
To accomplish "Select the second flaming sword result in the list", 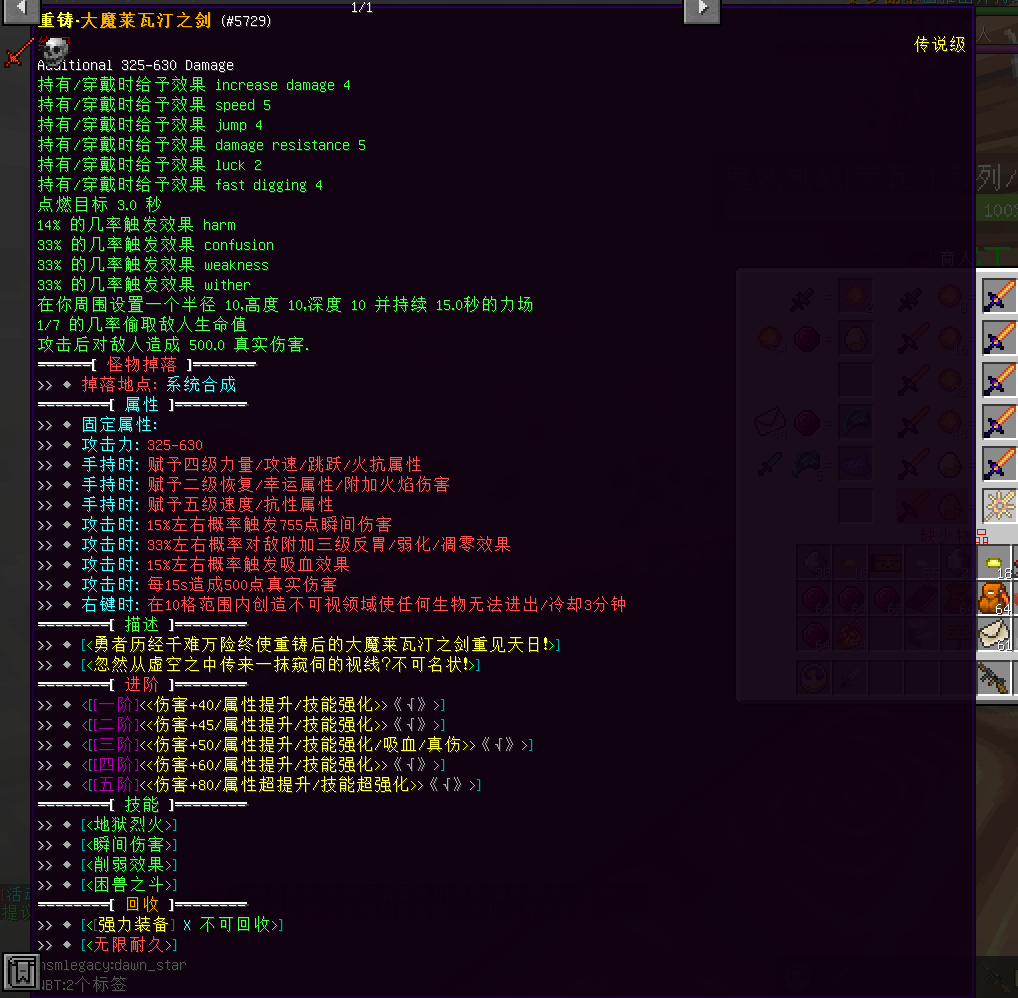I will pyautogui.click(x=999, y=339).
